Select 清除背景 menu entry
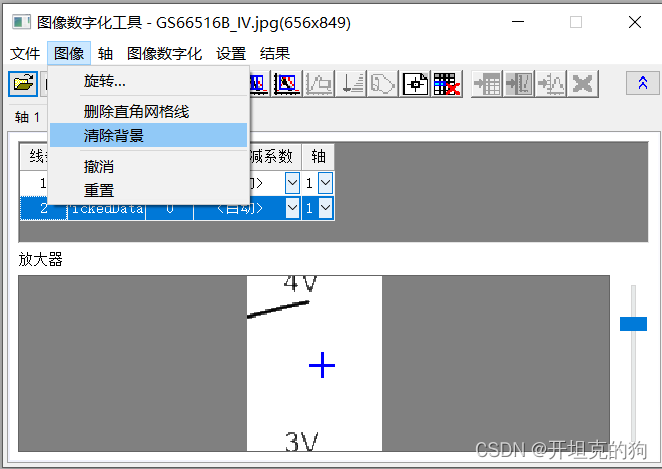The height and width of the screenshot is (469, 662). 149,136
